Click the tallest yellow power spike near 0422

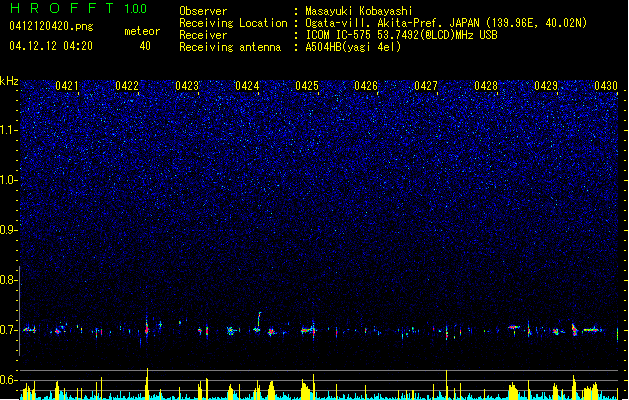(x=147, y=383)
